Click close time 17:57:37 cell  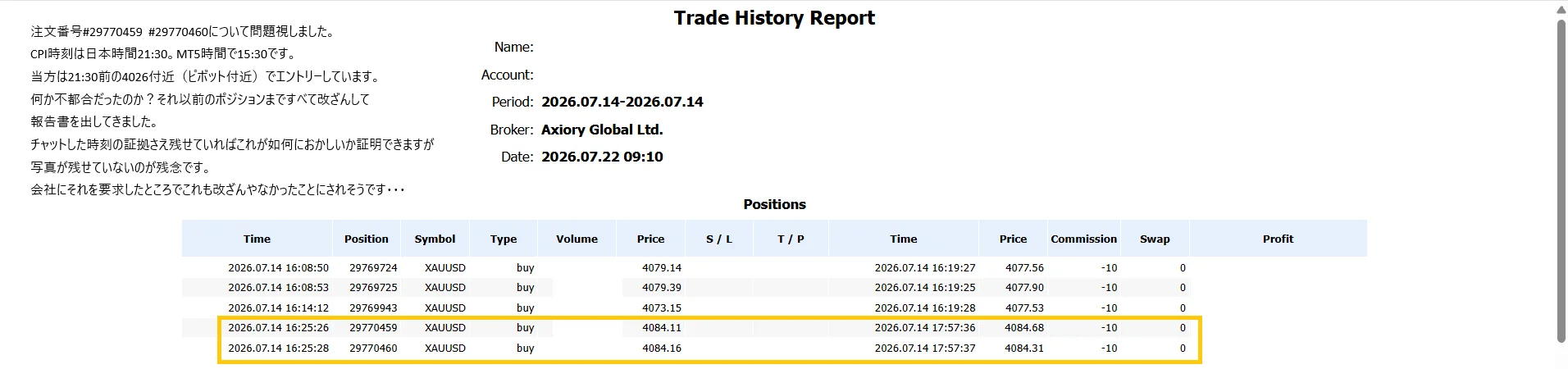coord(925,348)
